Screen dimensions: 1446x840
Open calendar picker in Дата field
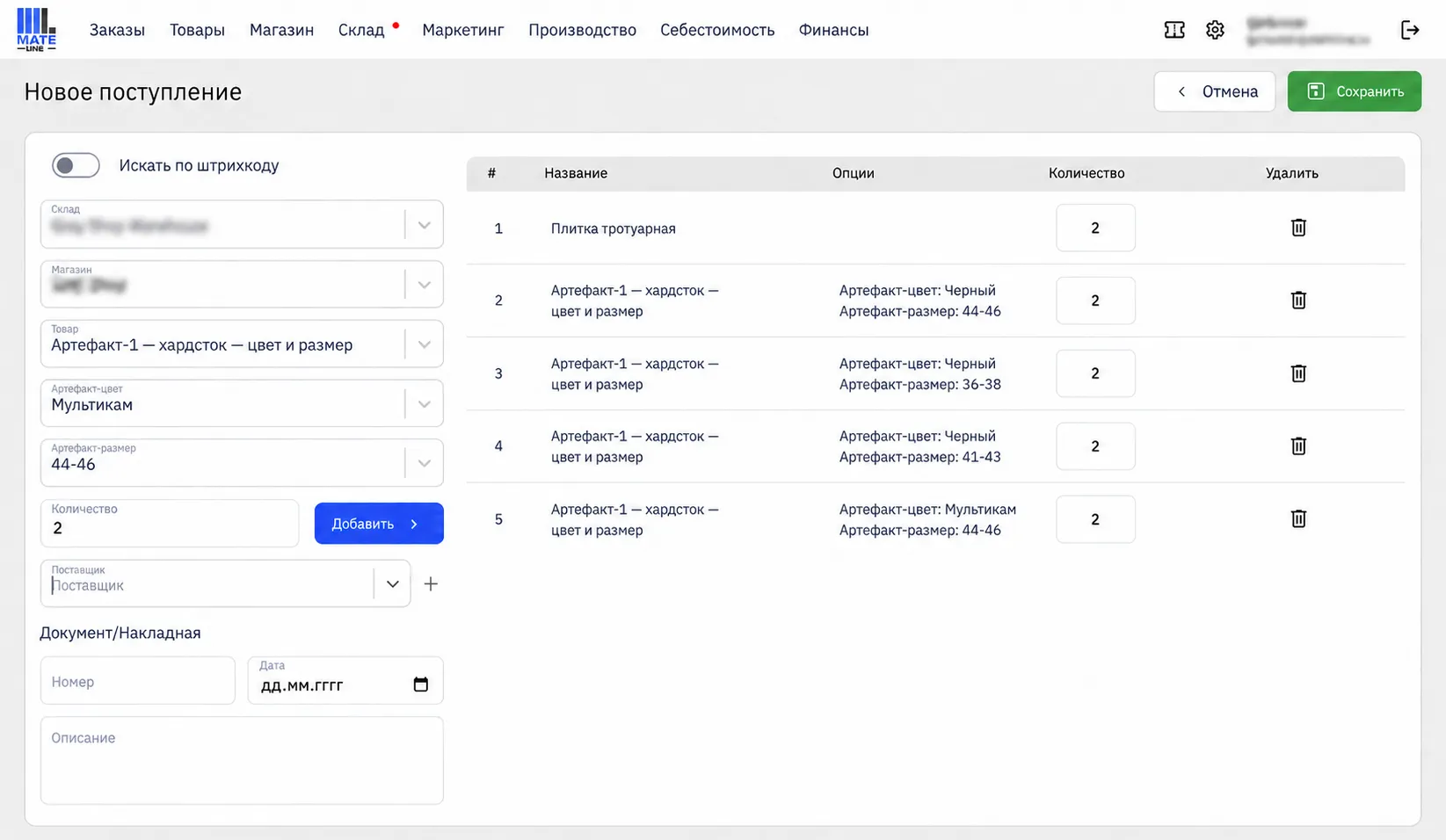[x=421, y=684]
